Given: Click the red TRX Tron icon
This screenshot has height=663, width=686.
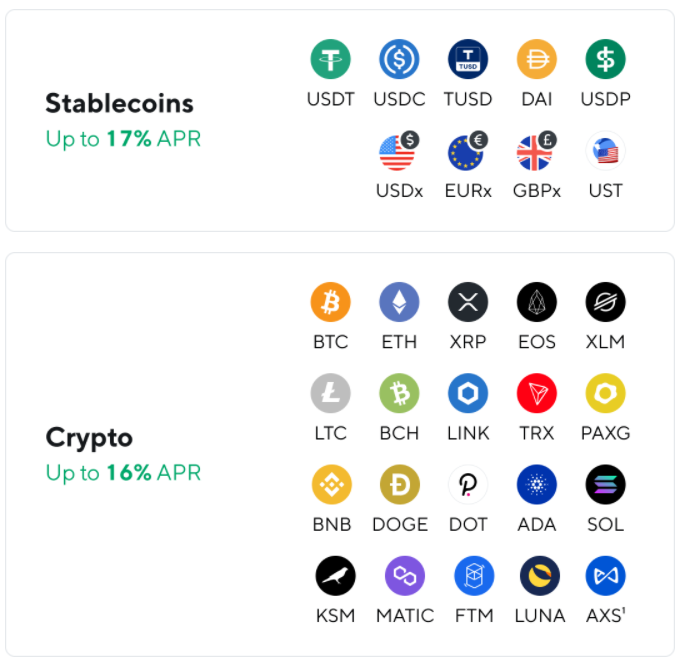Looking at the screenshot, I should point(536,393).
